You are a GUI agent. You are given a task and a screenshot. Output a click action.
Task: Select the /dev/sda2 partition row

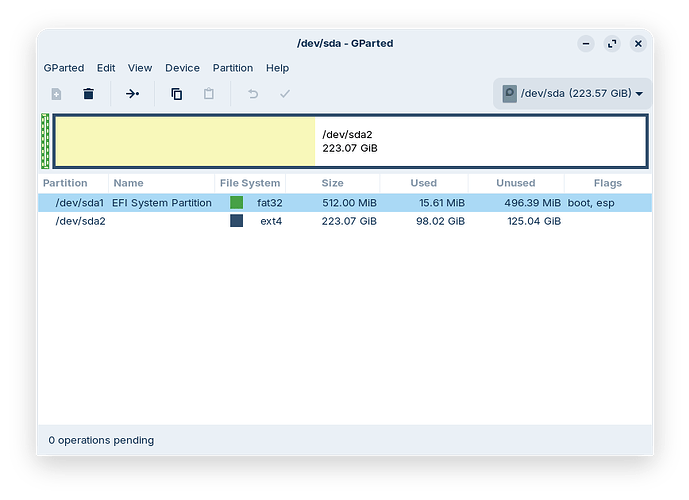tap(345, 221)
